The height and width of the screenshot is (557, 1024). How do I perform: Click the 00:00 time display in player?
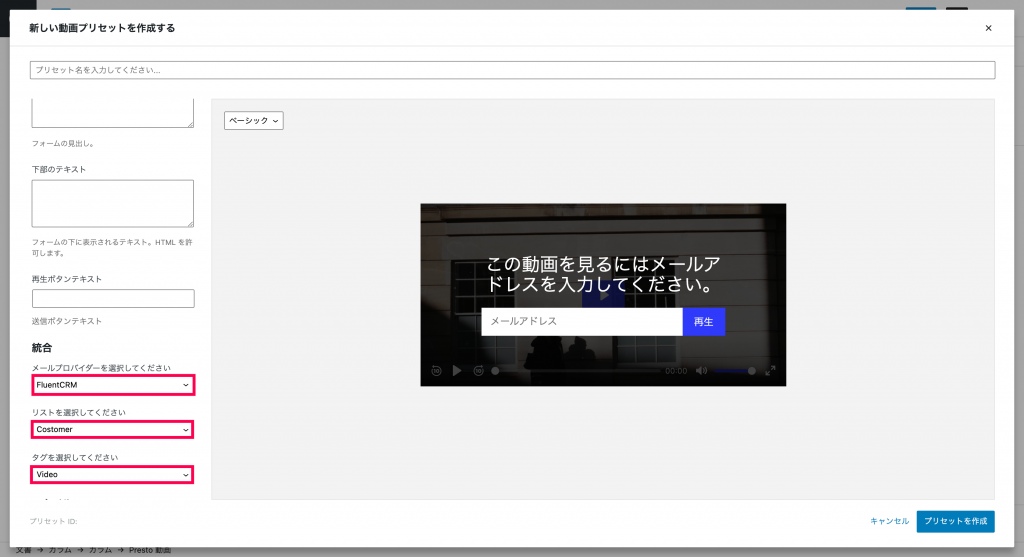(x=676, y=371)
